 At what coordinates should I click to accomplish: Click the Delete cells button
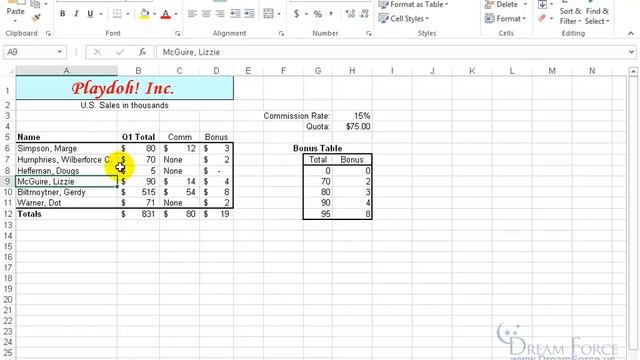click(501, 4)
